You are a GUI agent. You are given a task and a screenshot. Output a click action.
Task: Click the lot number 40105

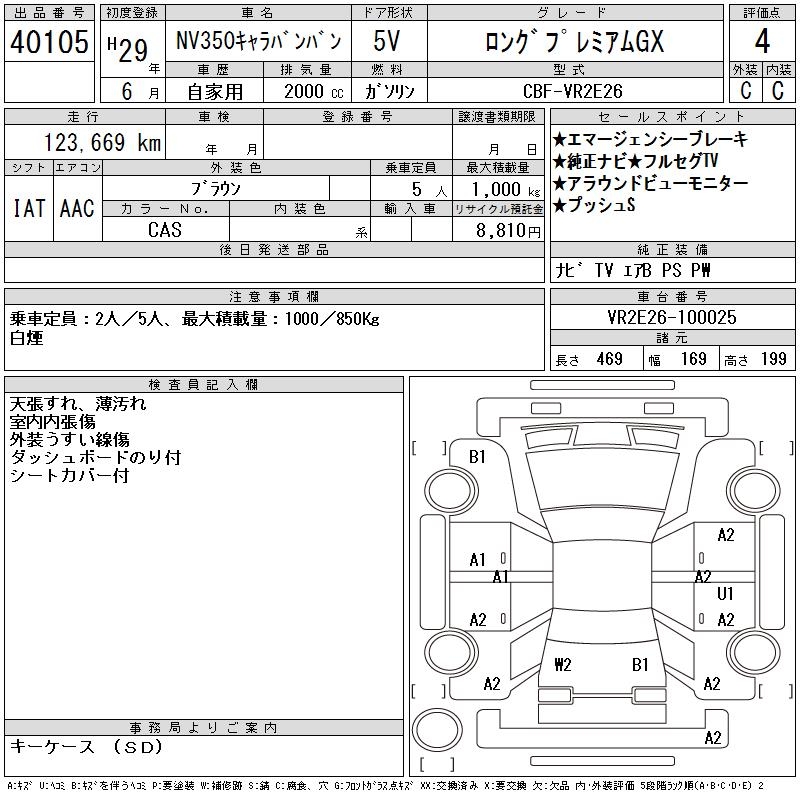49,41
